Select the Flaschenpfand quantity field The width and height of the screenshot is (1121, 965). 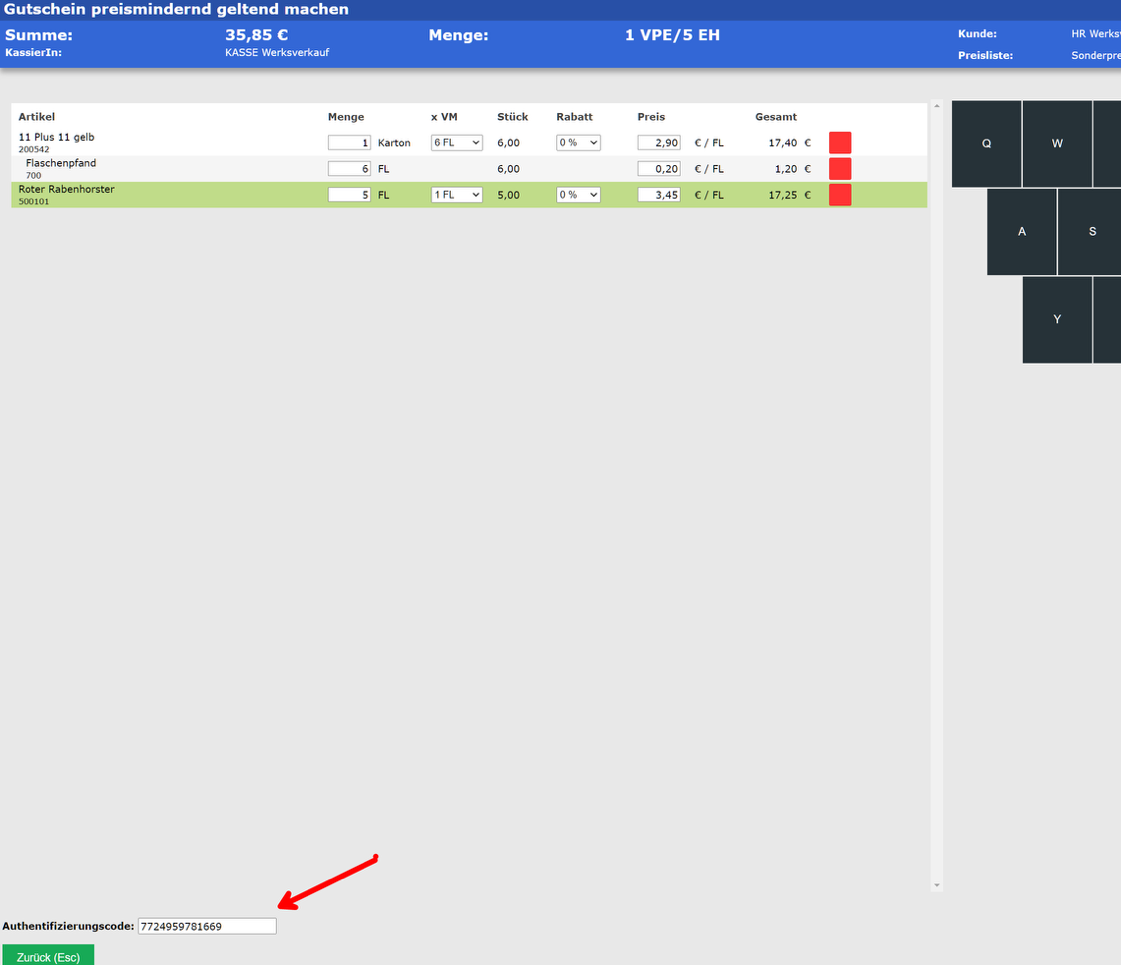(350, 169)
